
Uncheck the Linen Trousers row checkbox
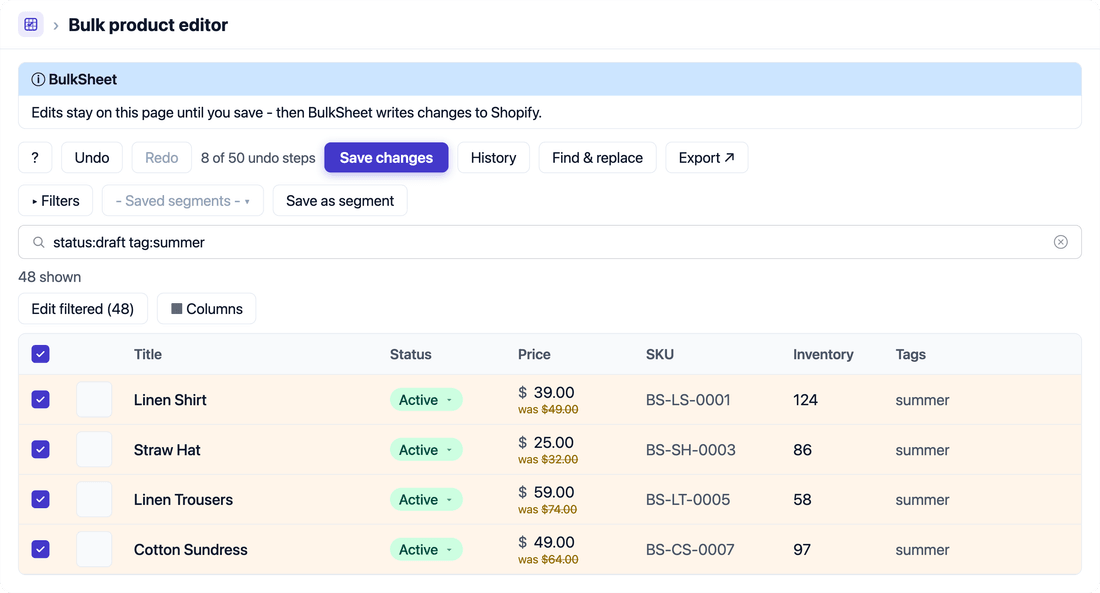point(41,500)
